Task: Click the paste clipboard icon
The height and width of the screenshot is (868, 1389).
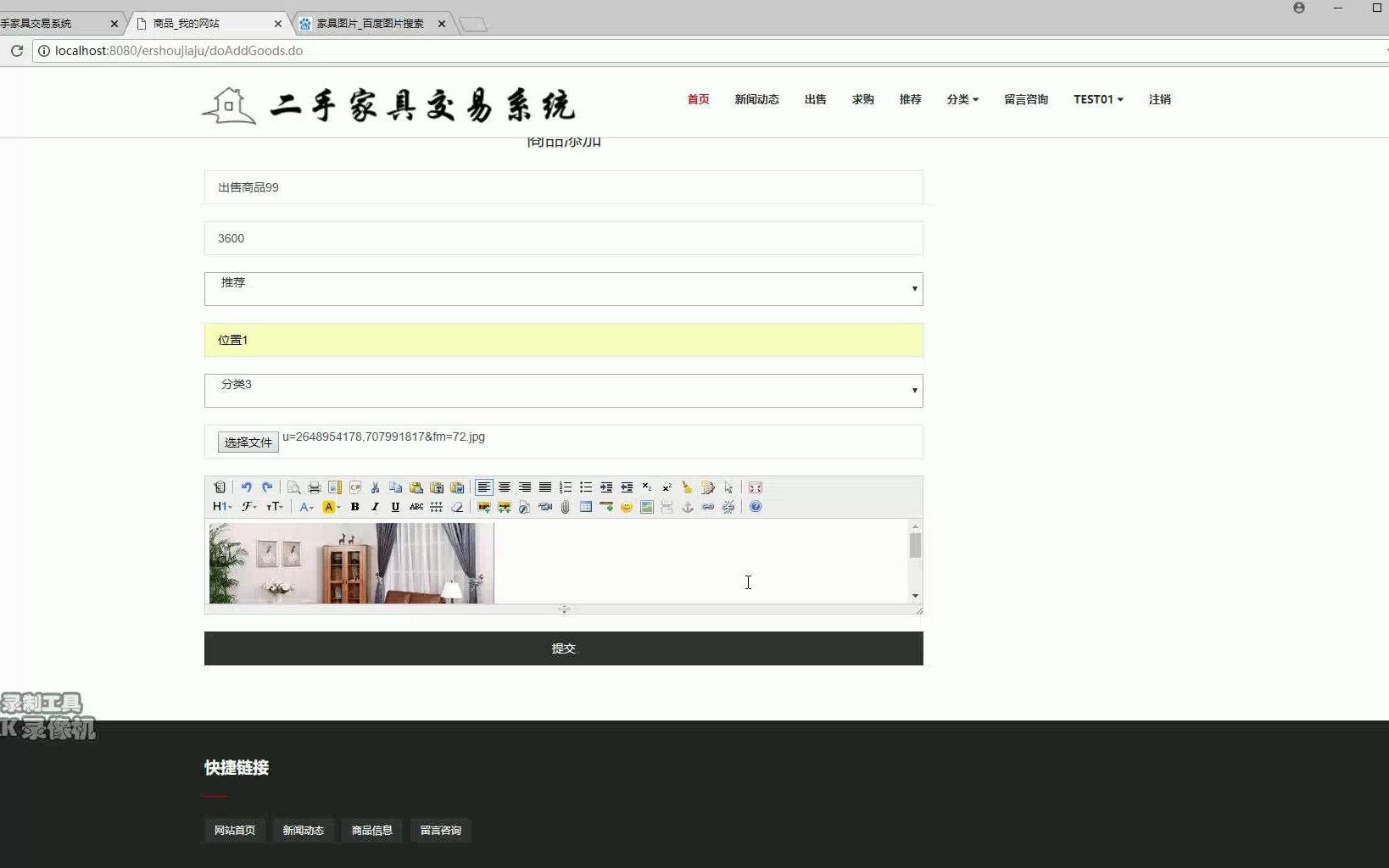Action: [x=416, y=487]
